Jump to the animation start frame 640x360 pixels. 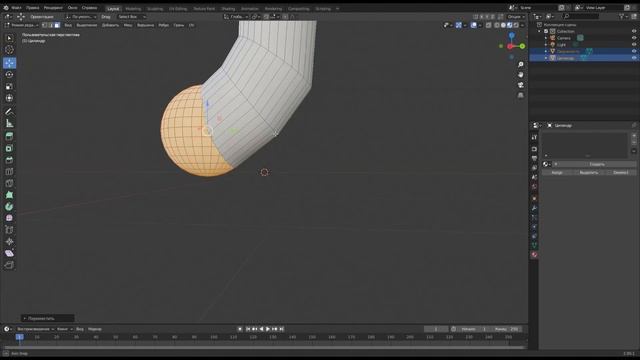(x=248, y=329)
